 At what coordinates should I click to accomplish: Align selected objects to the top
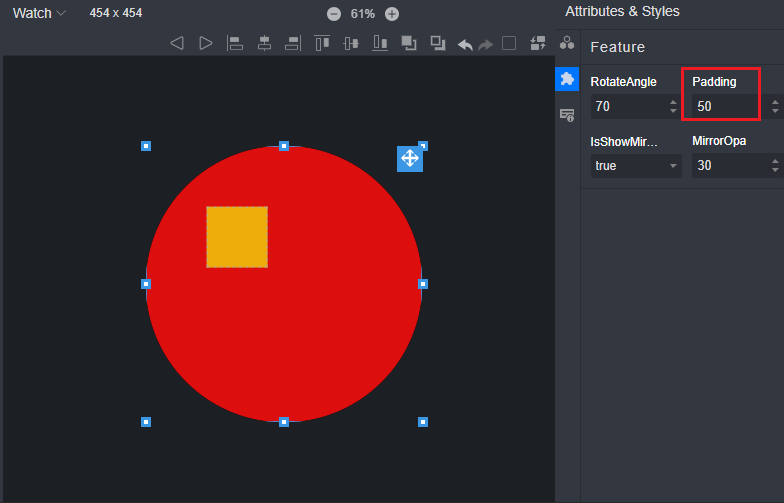pyautogui.click(x=322, y=43)
